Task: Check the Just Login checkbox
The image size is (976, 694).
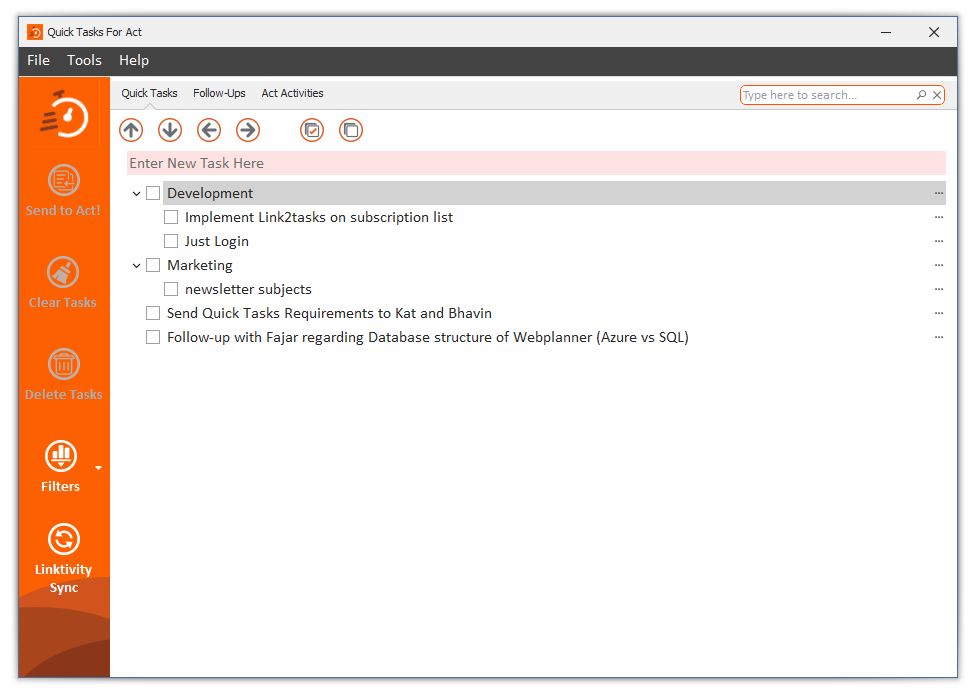Action: (x=171, y=241)
